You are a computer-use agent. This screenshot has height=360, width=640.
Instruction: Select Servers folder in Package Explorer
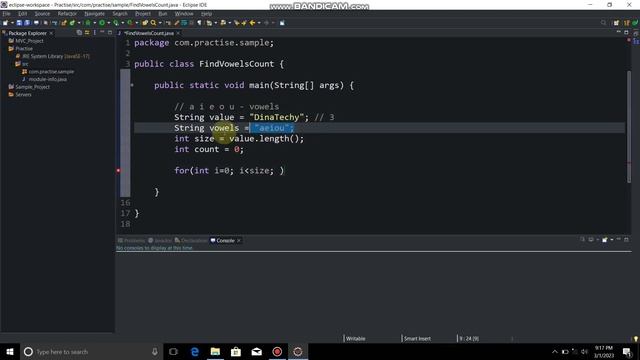[x=23, y=95]
